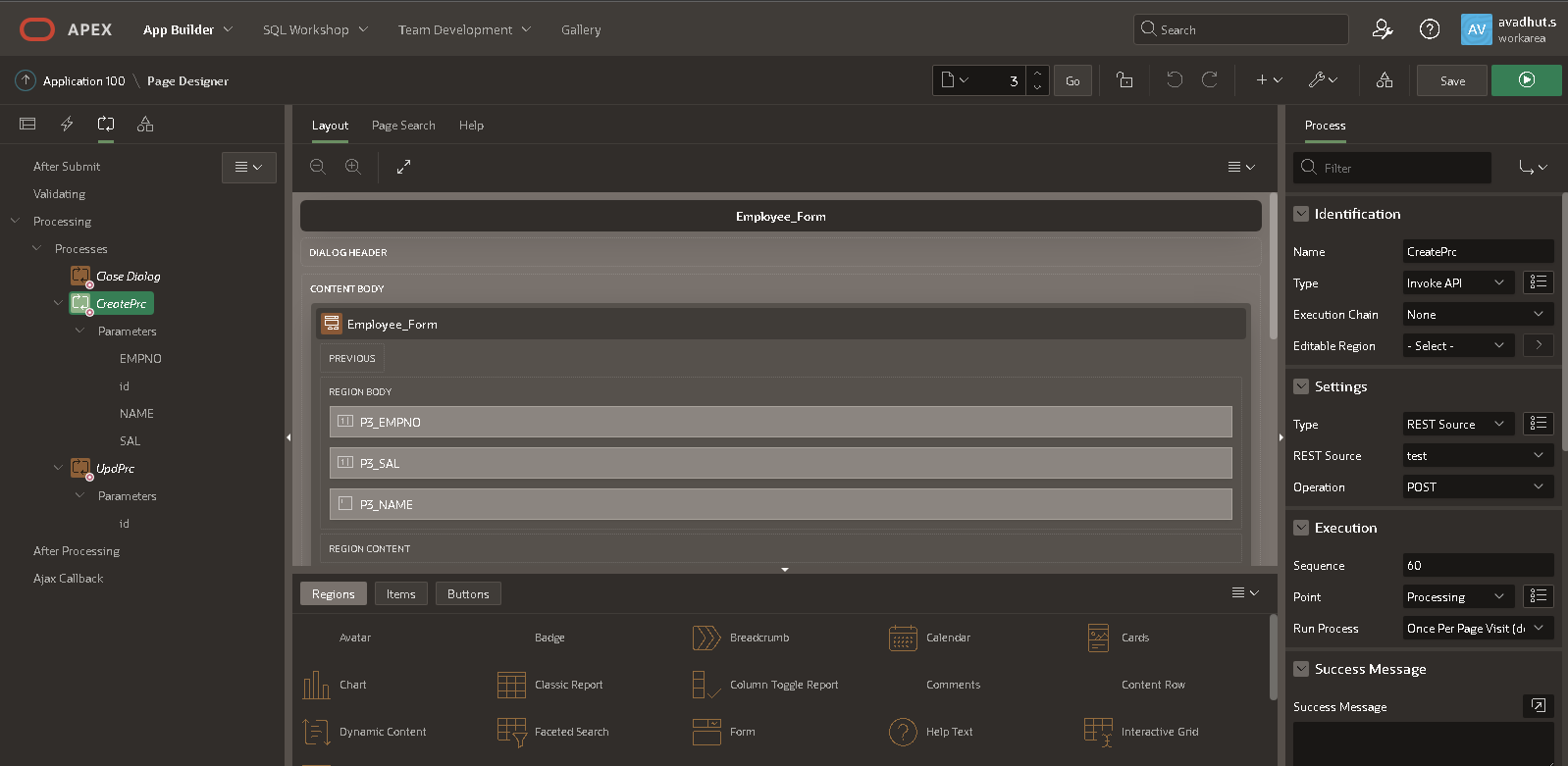The image size is (1568, 766).
Task: Switch to the Page Search tab
Action: tap(403, 126)
